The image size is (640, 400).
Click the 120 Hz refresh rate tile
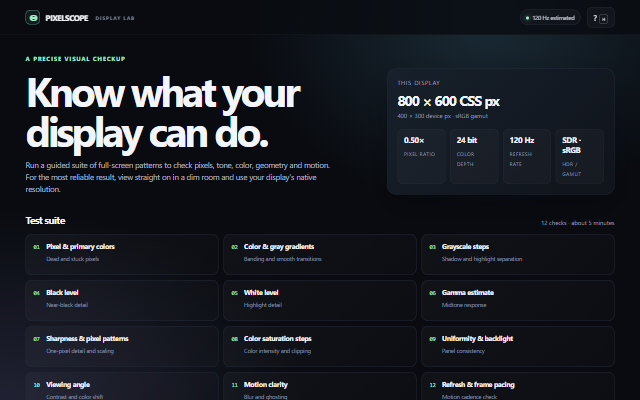(x=527, y=156)
